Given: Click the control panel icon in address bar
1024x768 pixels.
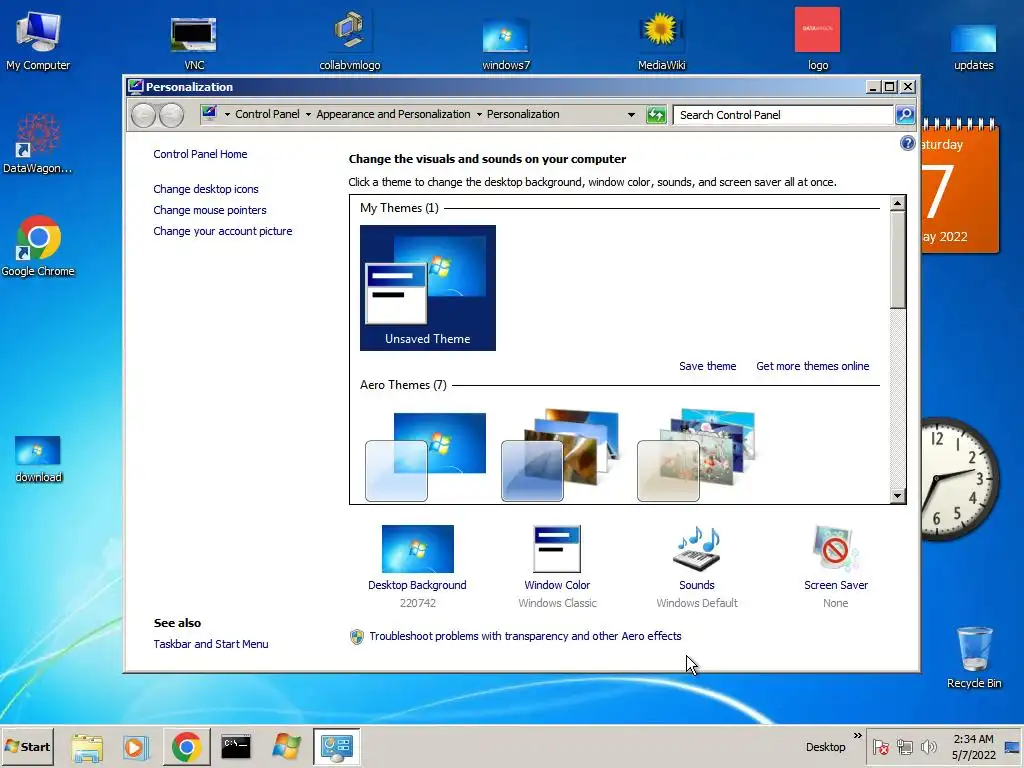Looking at the screenshot, I should coord(209,114).
